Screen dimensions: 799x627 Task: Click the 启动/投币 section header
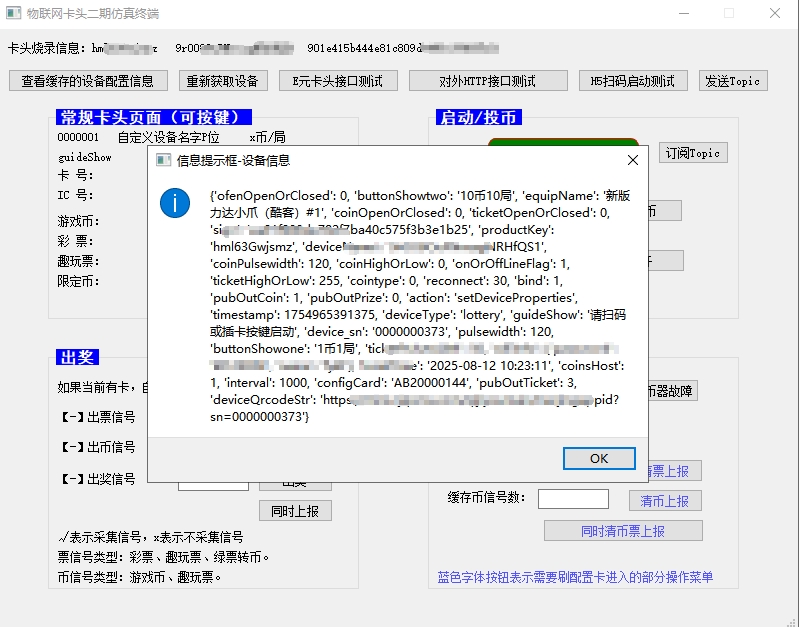[478, 117]
